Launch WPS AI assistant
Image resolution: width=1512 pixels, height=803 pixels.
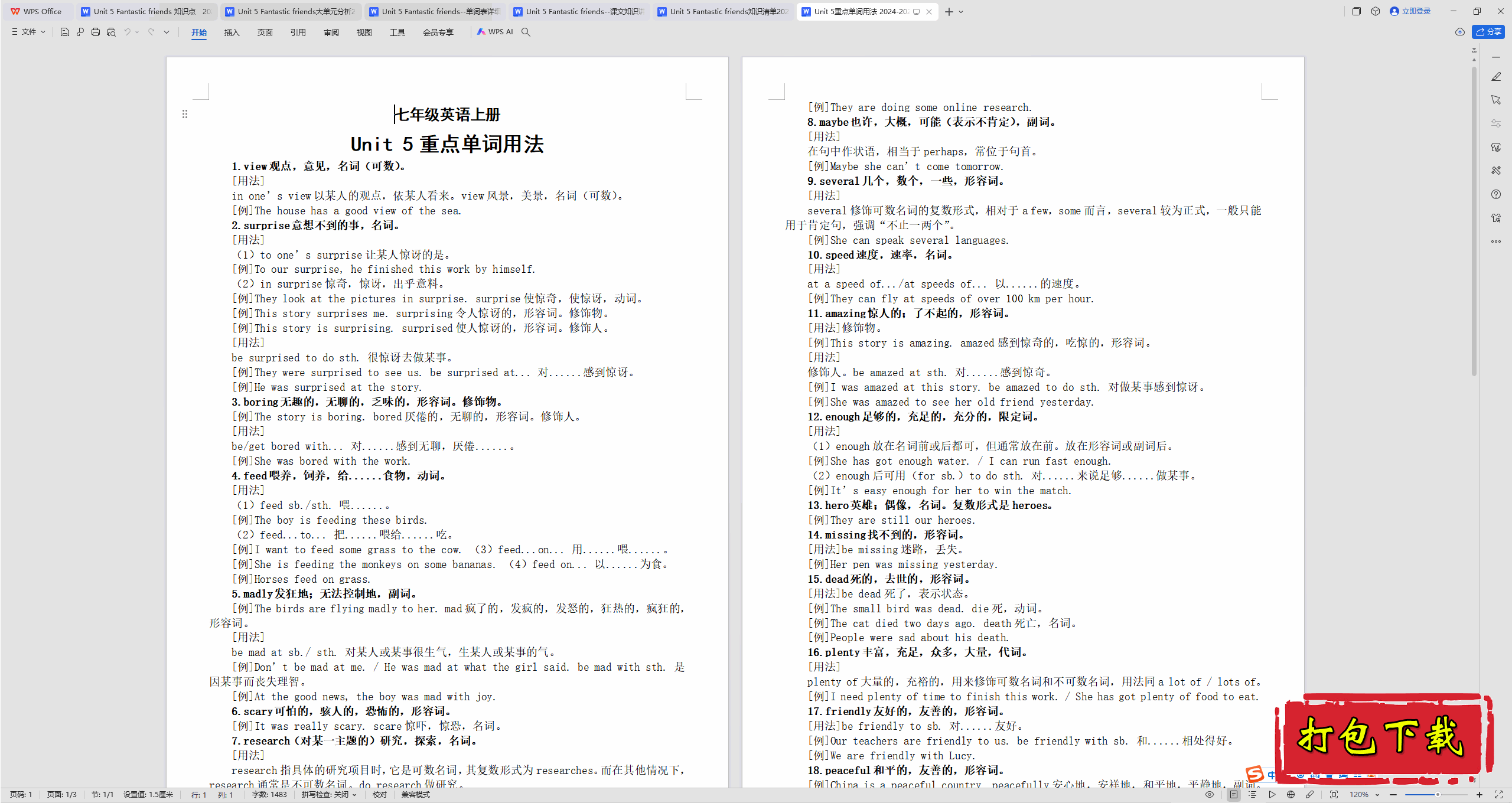[x=495, y=32]
